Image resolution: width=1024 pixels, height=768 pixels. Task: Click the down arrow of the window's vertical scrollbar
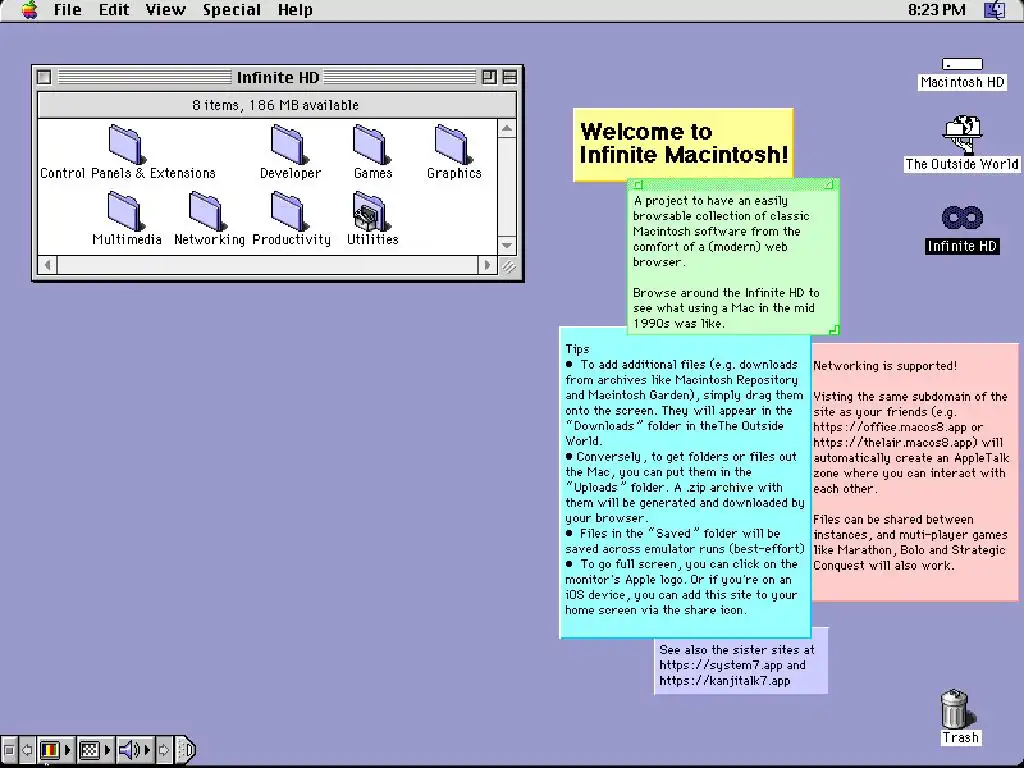(507, 246)
